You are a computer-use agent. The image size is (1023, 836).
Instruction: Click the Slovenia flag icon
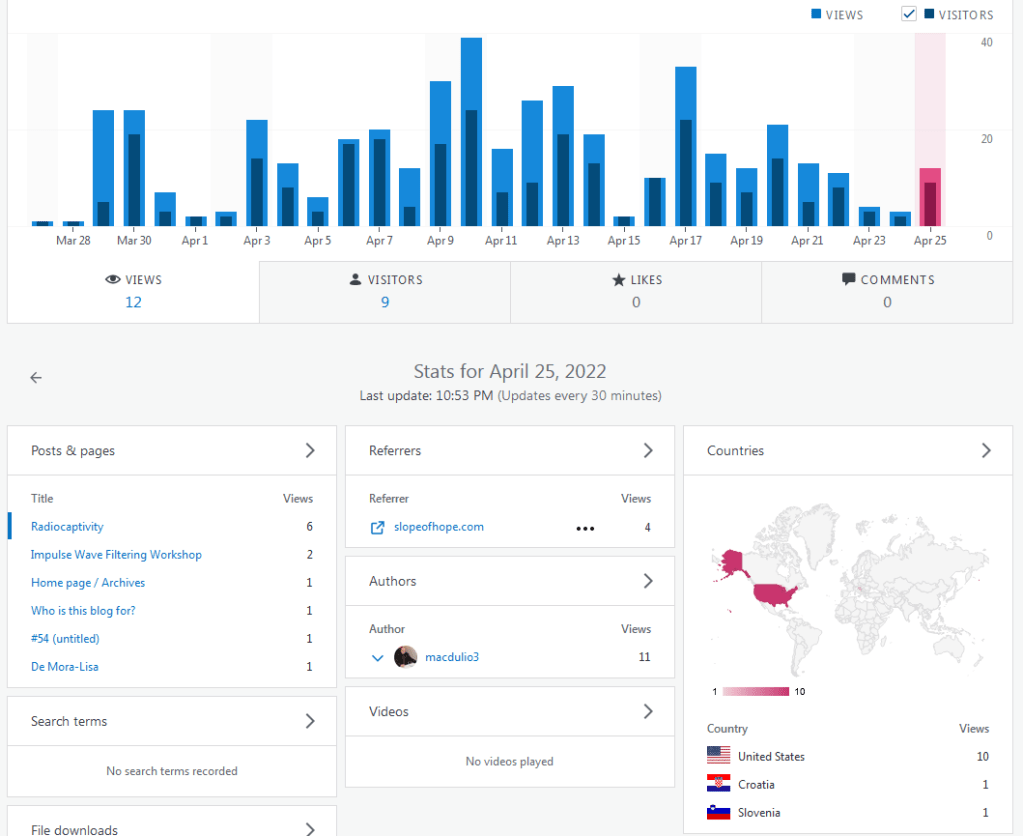[x=718, y=812]
